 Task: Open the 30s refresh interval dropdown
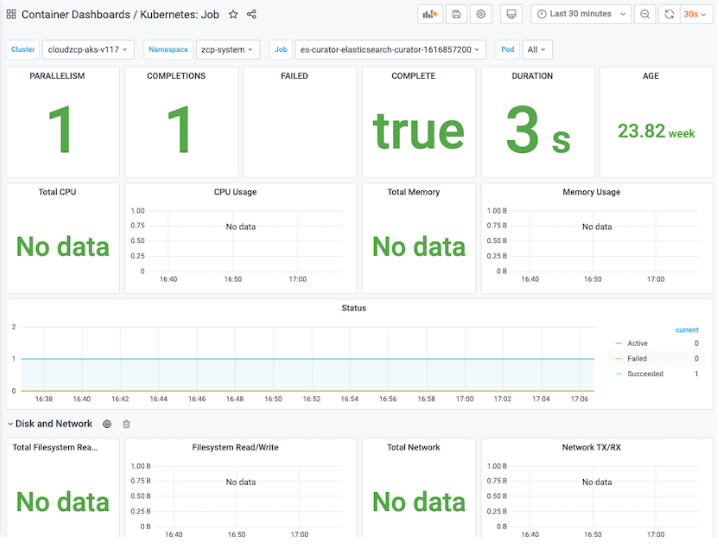(x=696, y=14)
